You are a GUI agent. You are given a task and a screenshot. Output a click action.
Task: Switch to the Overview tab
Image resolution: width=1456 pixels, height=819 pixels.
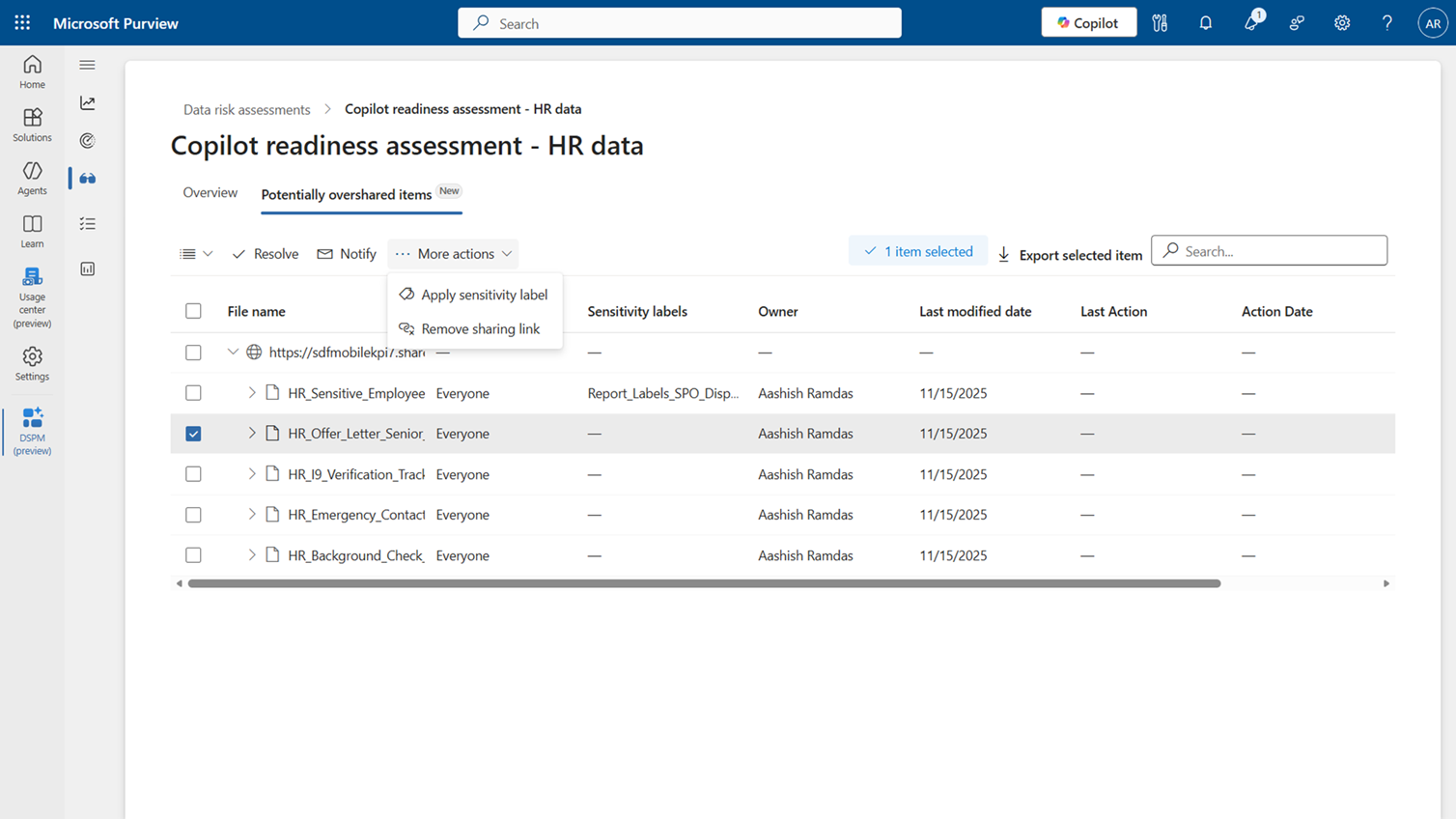pos(210,193)
